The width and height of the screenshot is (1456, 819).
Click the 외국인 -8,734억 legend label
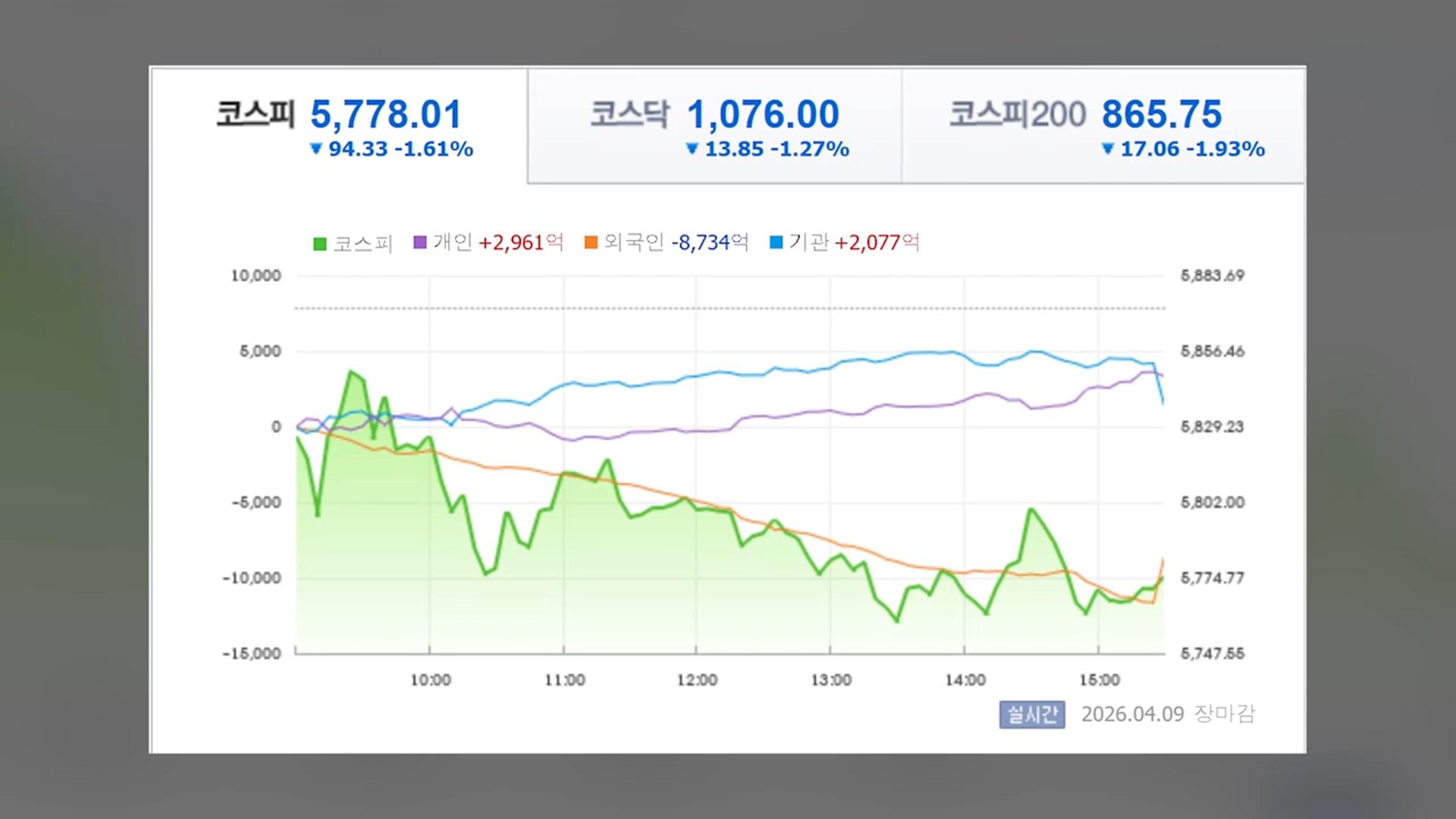(x=676, y=243)
